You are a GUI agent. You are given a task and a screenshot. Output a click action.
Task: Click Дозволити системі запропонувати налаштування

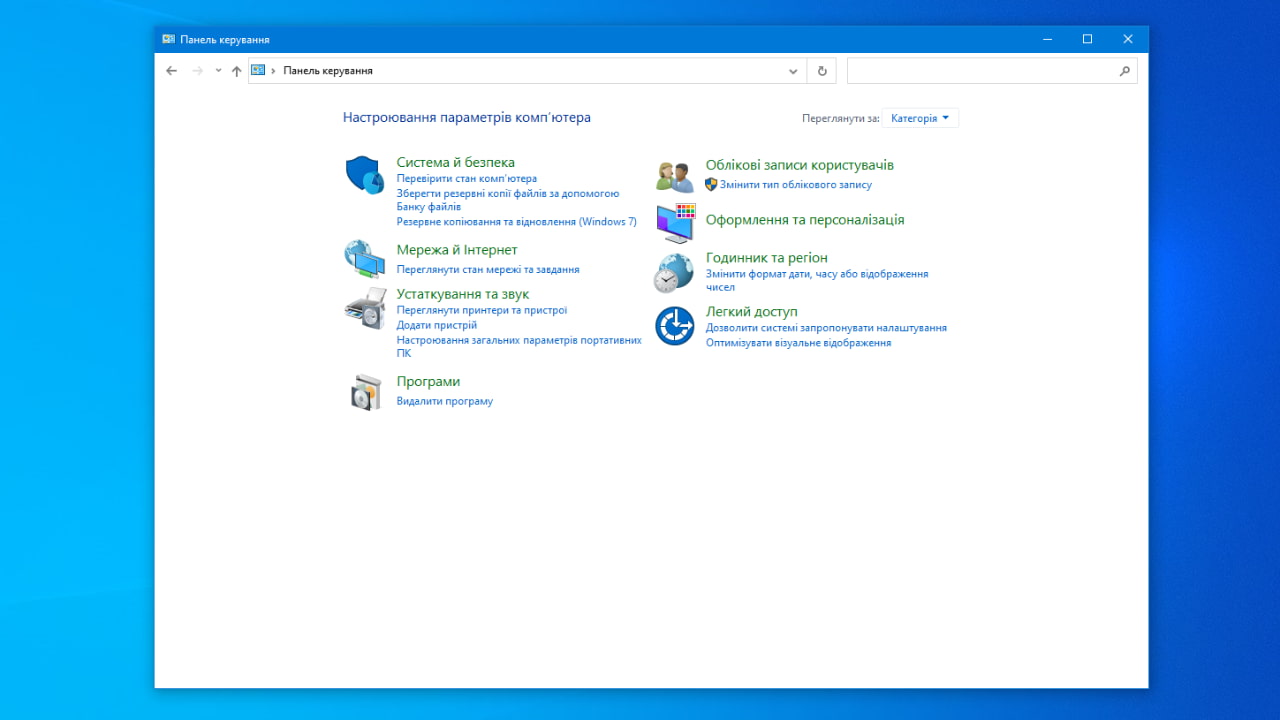826,328
